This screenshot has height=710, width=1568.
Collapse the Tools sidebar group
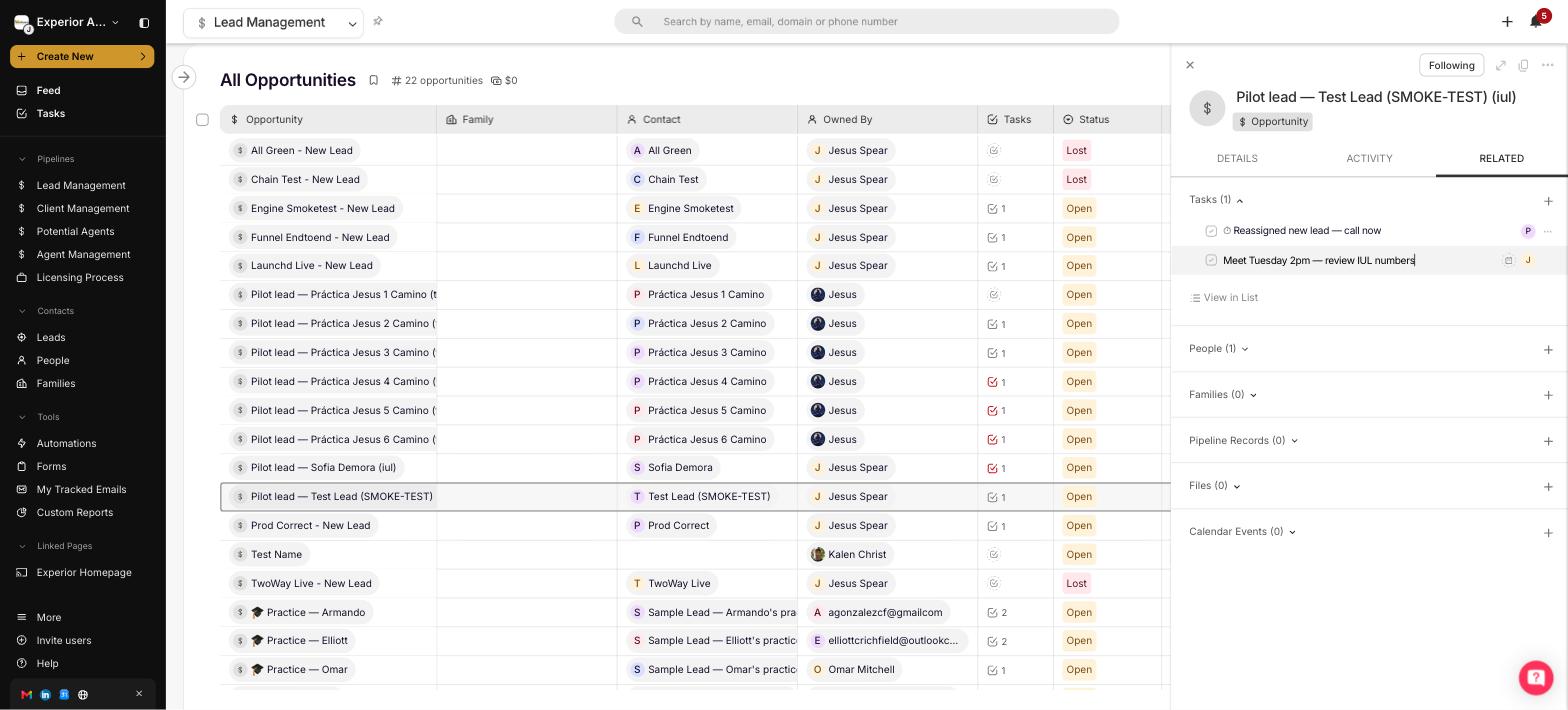(x=23, y=417)
